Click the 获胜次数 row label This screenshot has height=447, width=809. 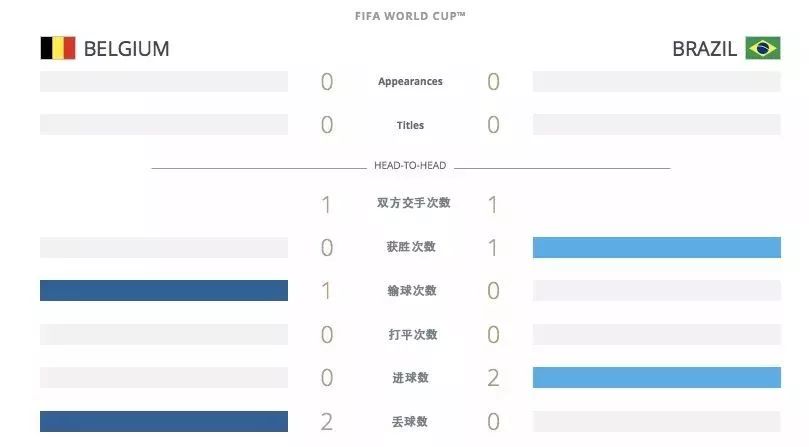tap(411, 247)
